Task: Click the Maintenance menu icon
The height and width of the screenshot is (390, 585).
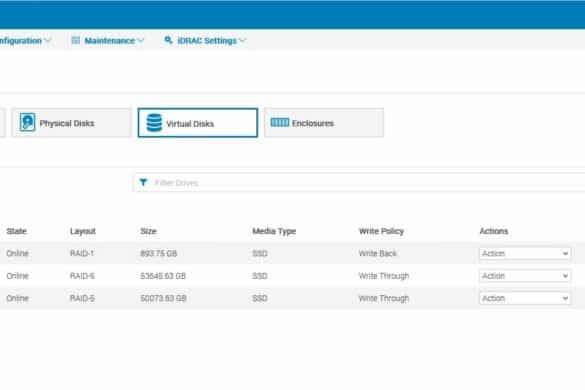Action: (75, 40)
